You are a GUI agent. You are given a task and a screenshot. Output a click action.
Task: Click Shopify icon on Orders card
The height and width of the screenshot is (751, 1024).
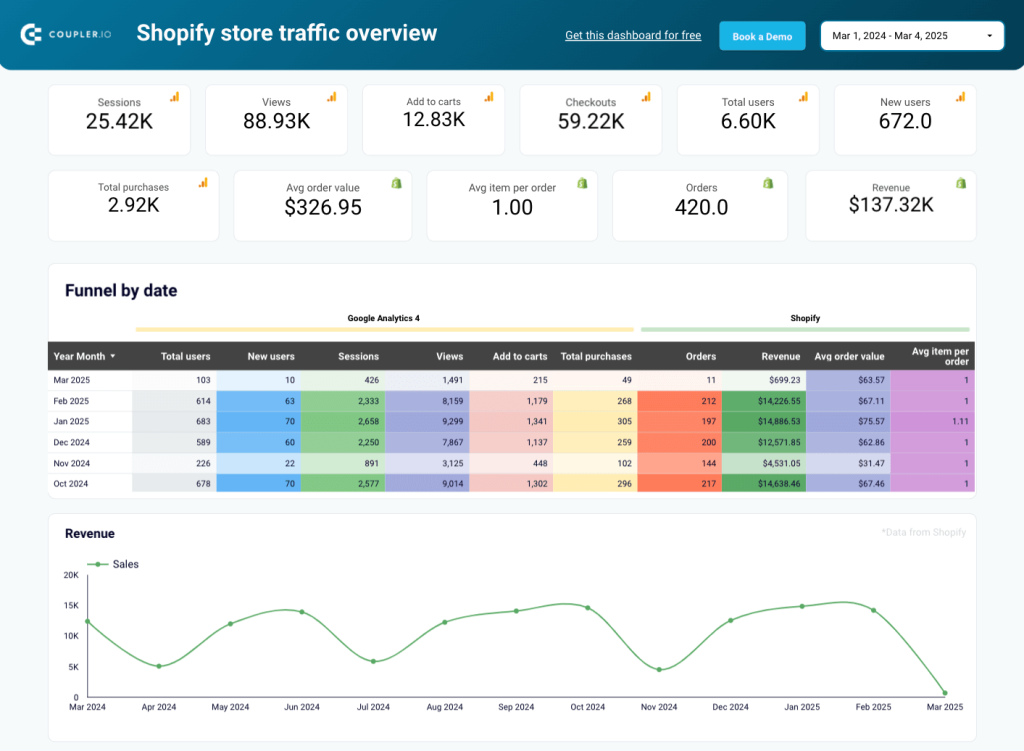coord(768,184)
